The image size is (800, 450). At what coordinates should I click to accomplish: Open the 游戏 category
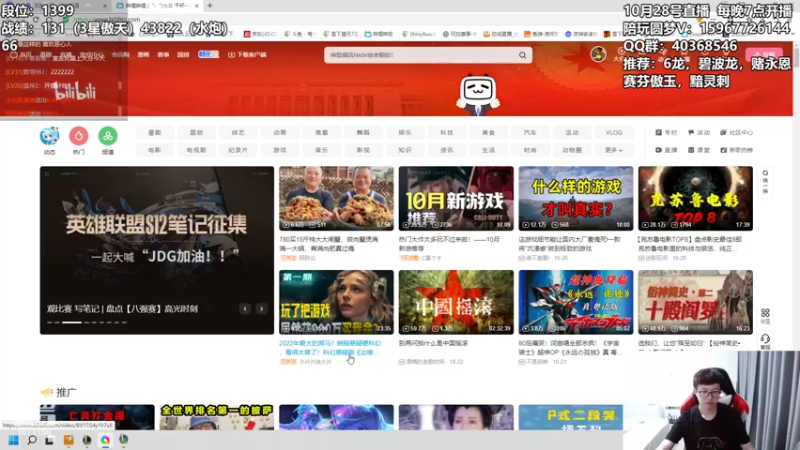(280, 150)
